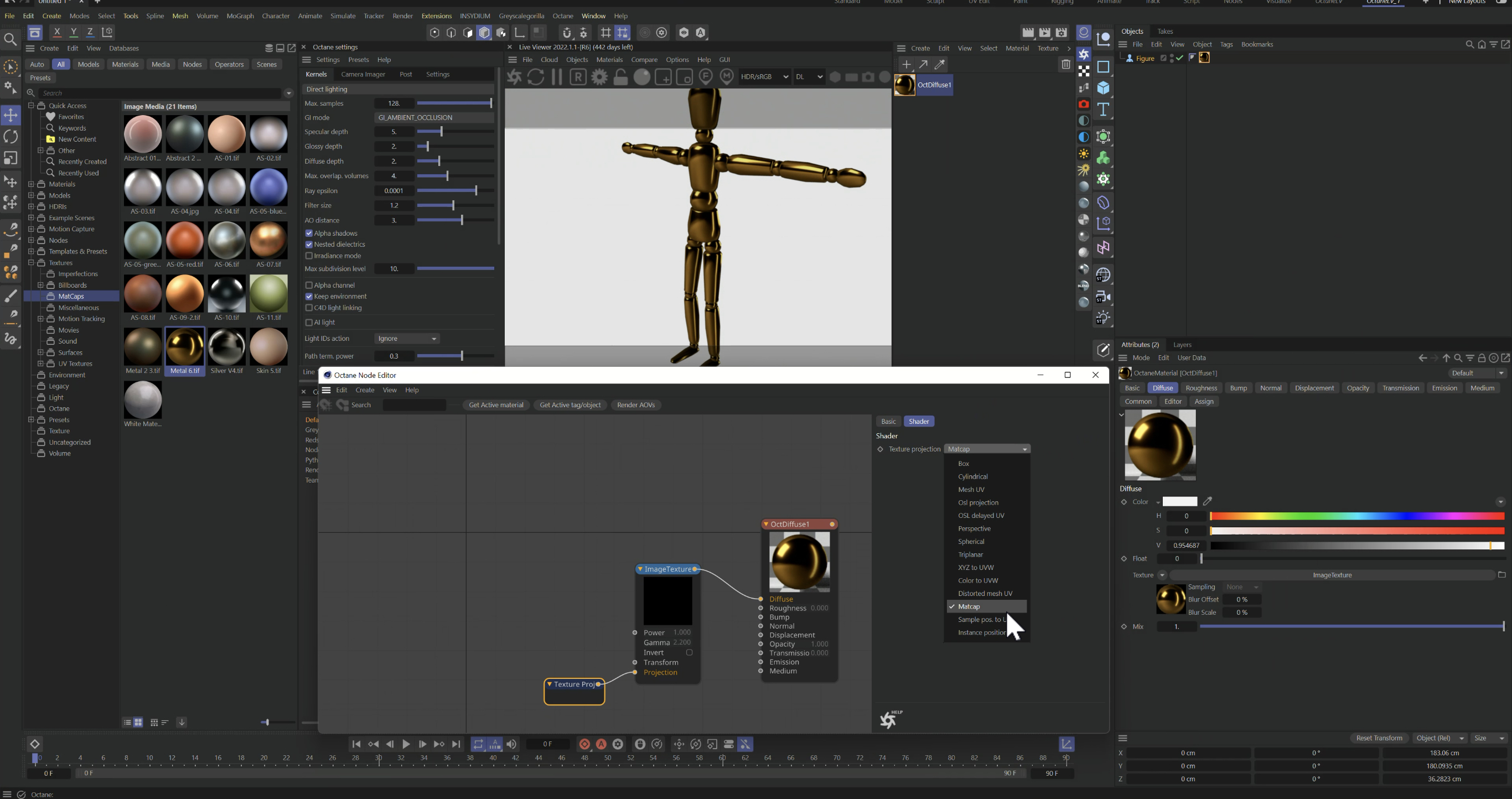Image resolution: width=1512 pixels, height=799 pixels.
Task: Open the Light IDs action dropdown
Action: [x=407, y=339]
